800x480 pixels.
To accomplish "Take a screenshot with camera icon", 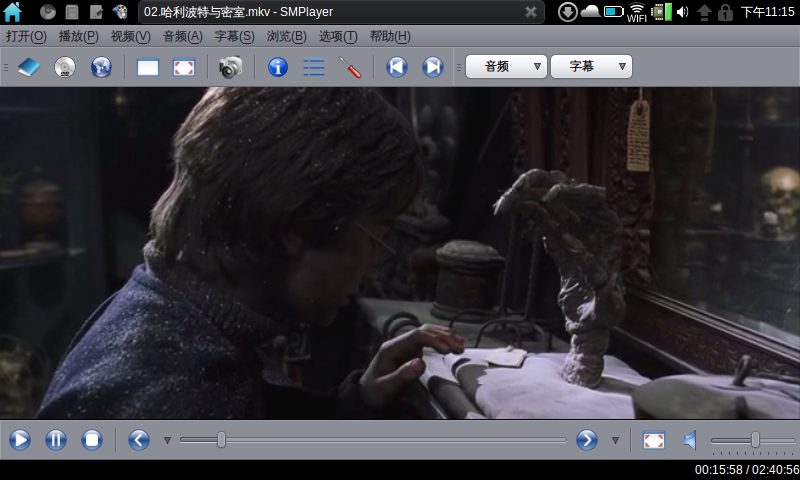I will pyautogui.click(x=231, y=67).
